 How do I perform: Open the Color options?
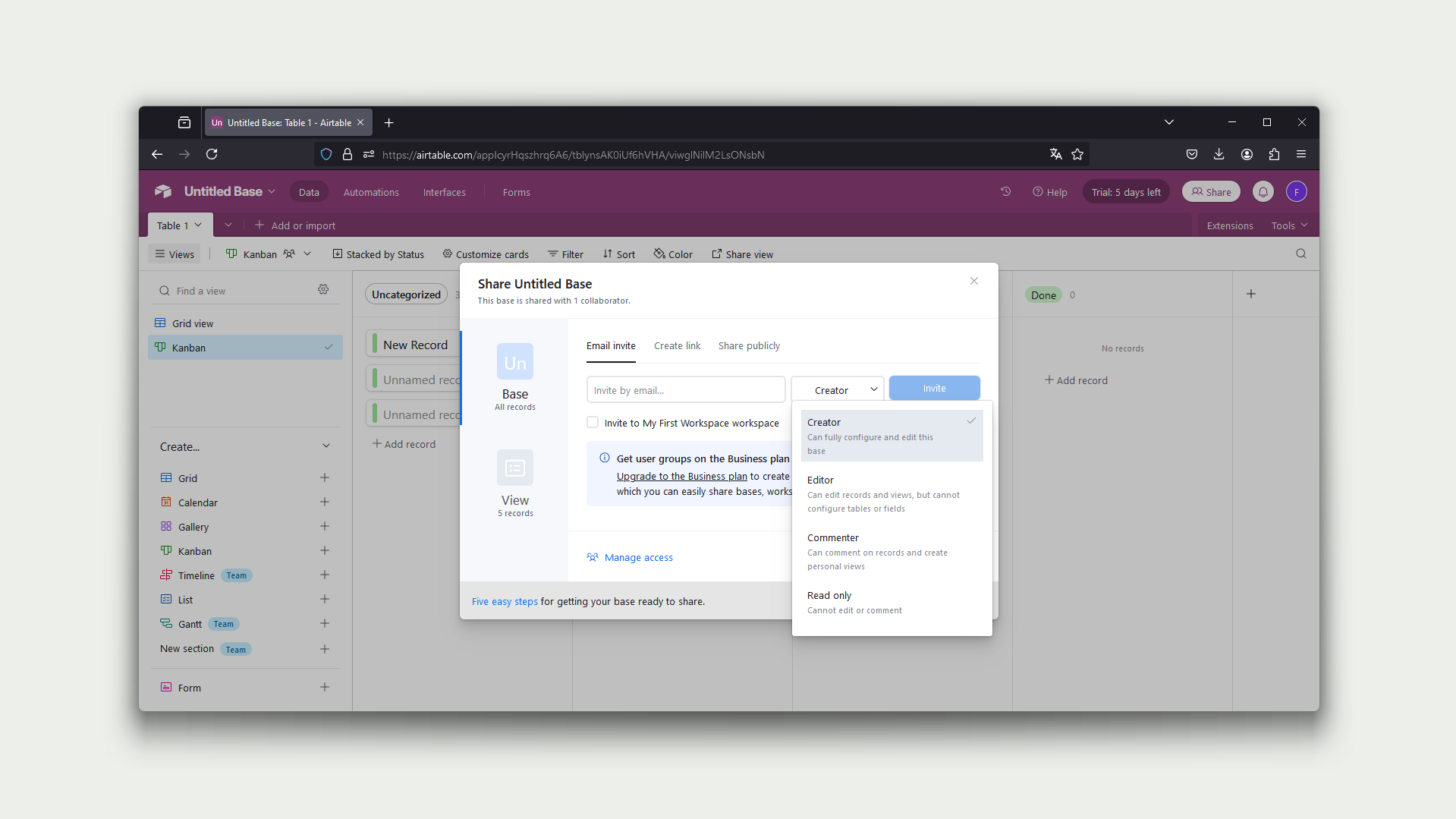(x=673, y=254)
